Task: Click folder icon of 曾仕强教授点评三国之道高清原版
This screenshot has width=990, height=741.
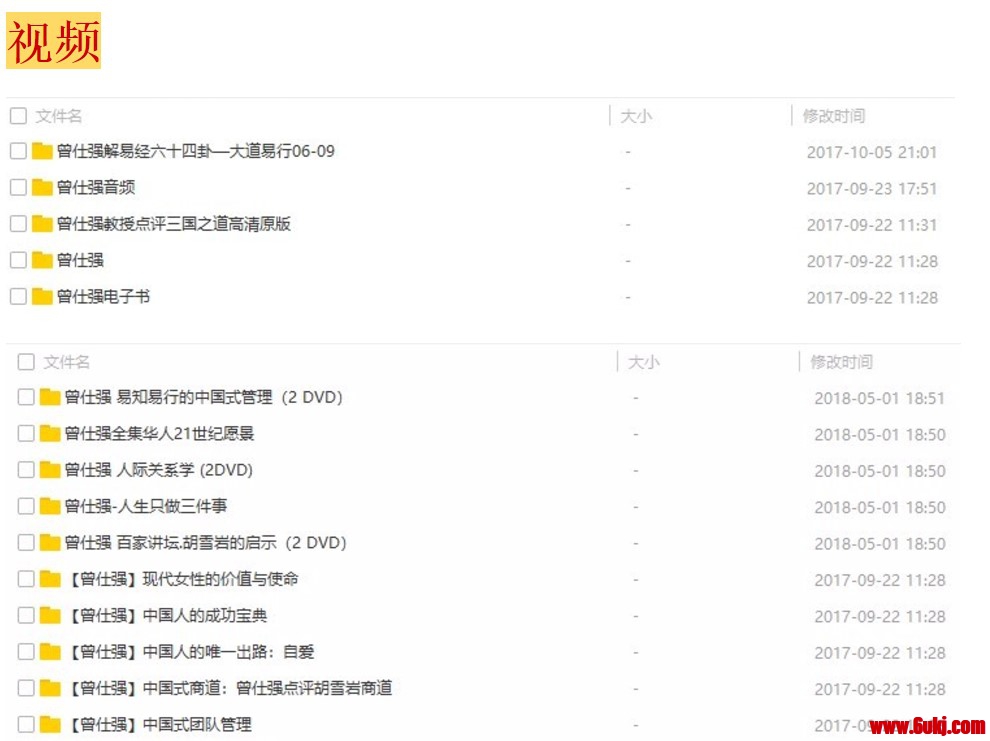Action: tap(42, 223)
